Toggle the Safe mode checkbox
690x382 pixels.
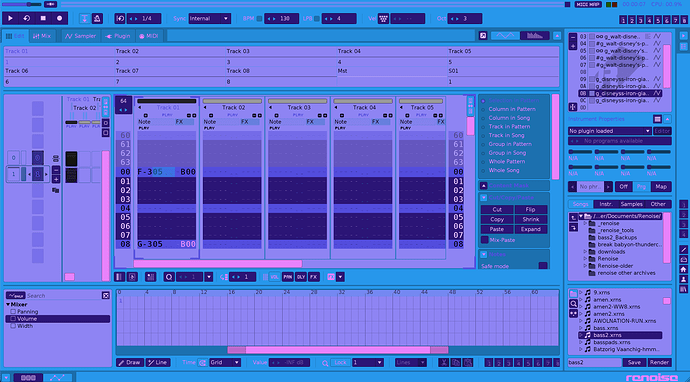[543, 266]
